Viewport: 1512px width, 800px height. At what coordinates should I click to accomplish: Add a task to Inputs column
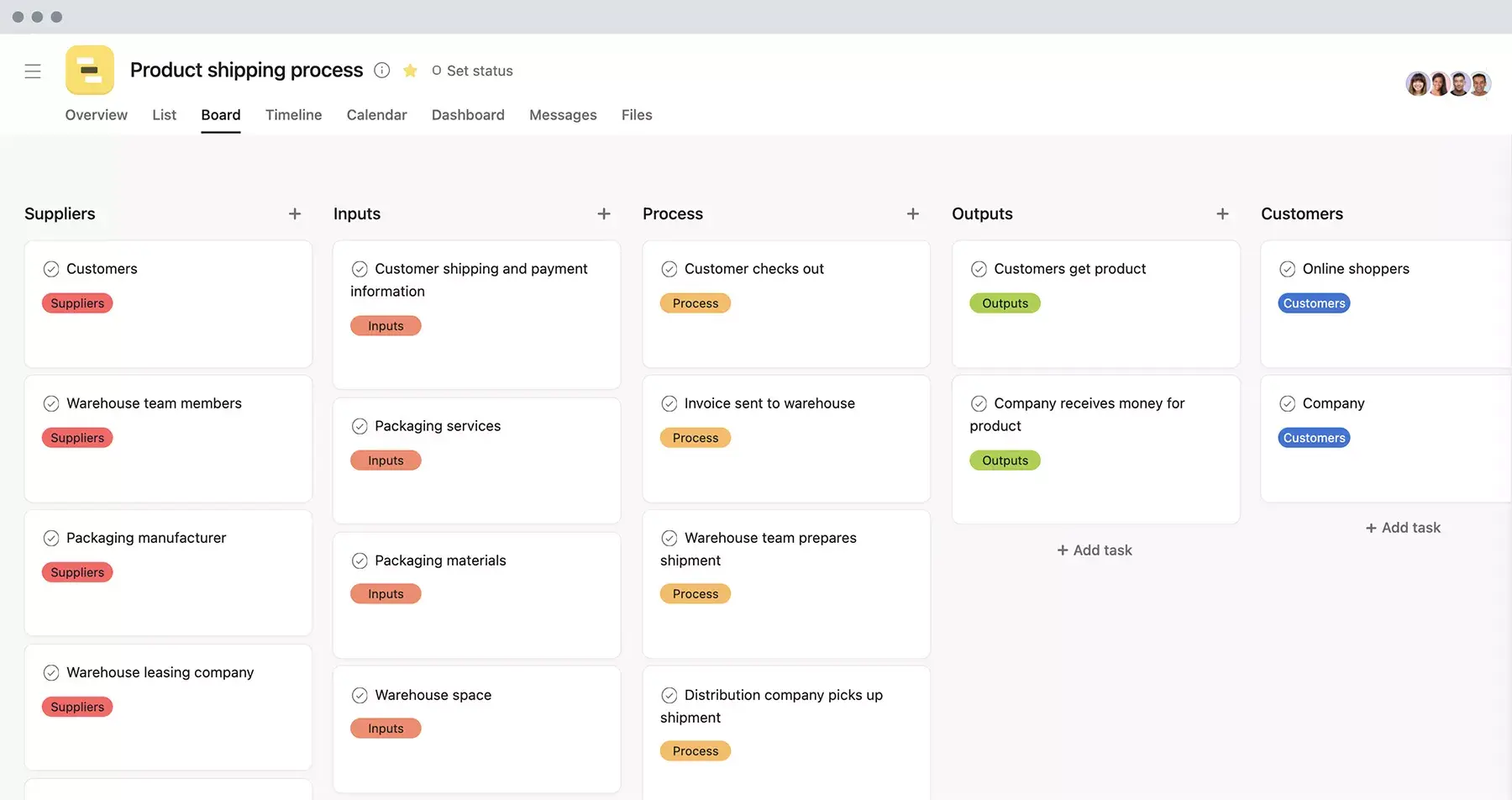pyautogui.click(x=604, y=214)
